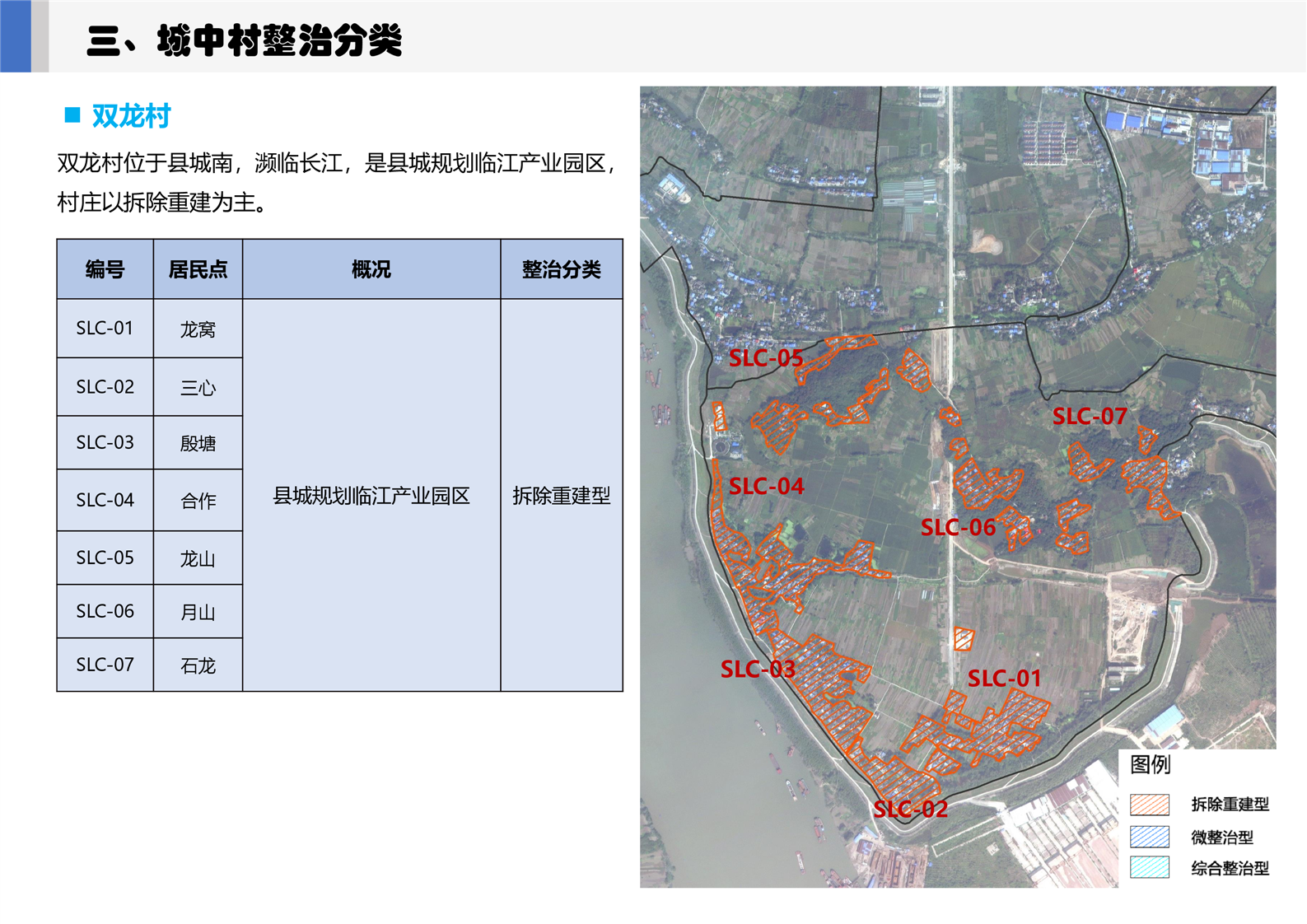
Task: Click the 三心 settlement cell
Action: pyautogui.click(x=198, y=387)
